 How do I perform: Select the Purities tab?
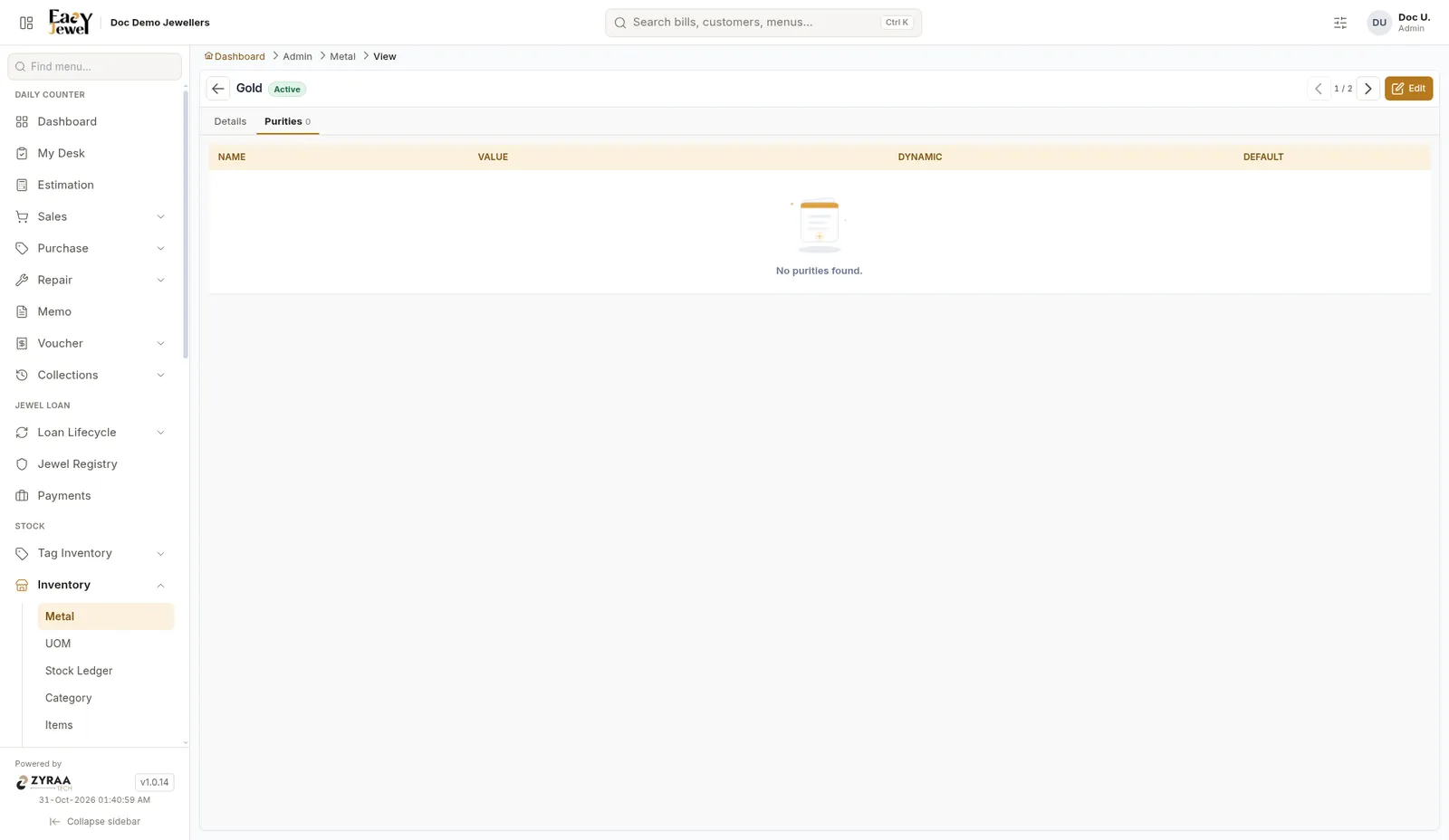tap(287, 121)
